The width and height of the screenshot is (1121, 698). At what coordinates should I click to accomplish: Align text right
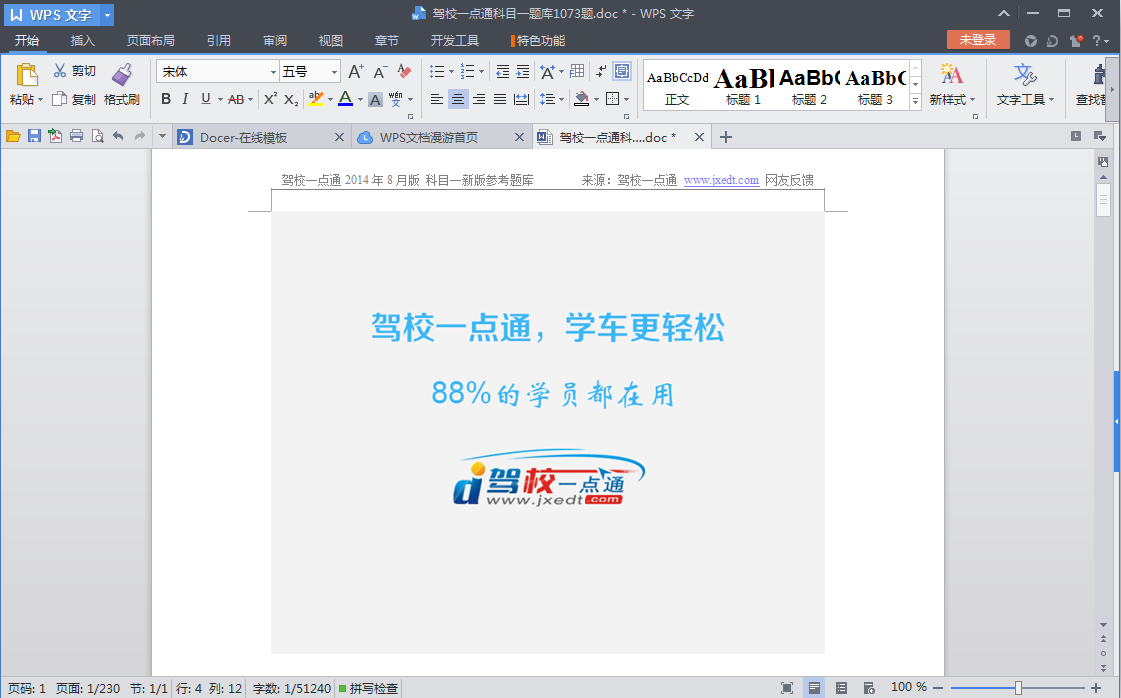(x=479, y=99)
